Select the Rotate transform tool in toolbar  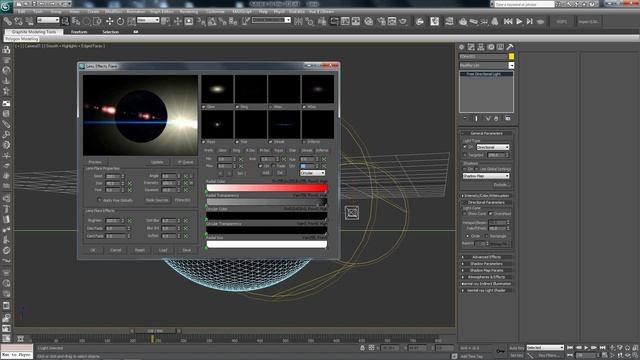(120, 21)
